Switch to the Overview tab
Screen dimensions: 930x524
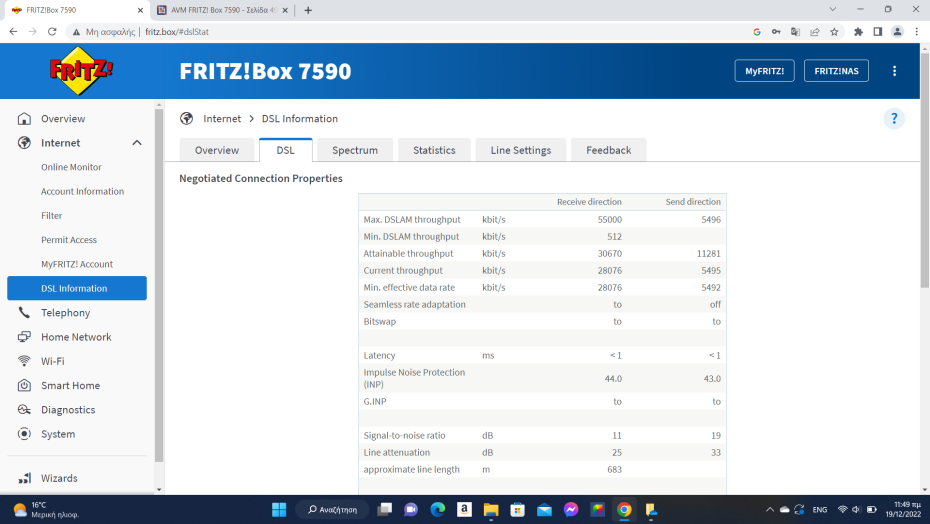pyautogui.click(x=217, y=150)
